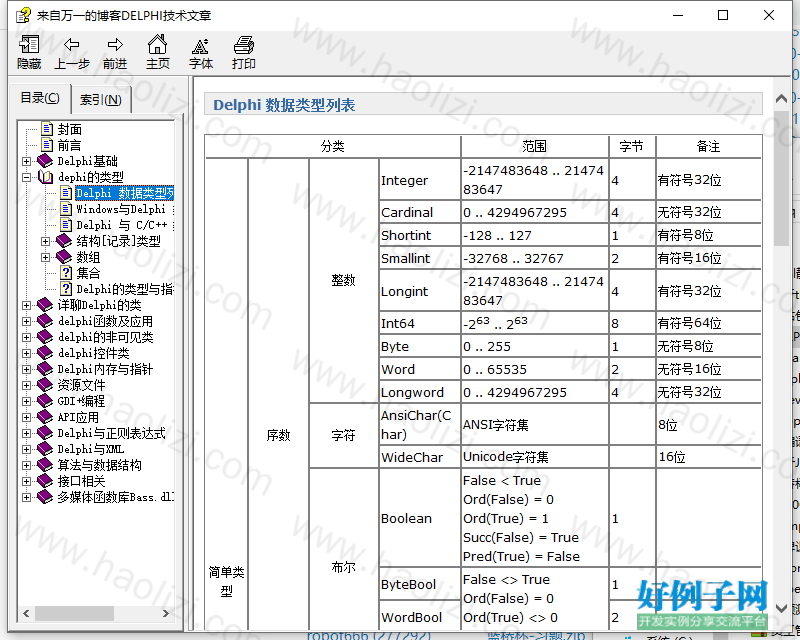
Task: Click the open book icon of dephi的类型
Action: (45, 177)
